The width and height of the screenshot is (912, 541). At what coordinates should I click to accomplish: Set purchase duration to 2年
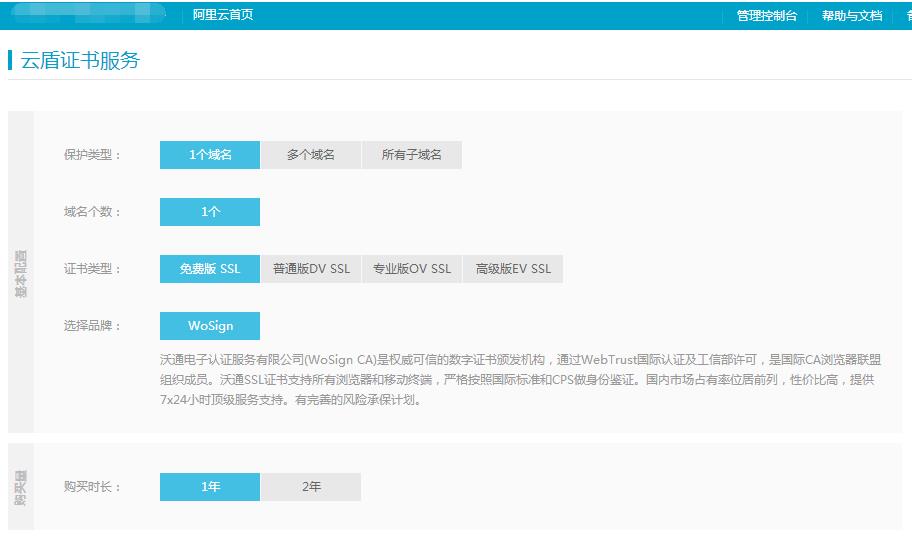(311, 487)
